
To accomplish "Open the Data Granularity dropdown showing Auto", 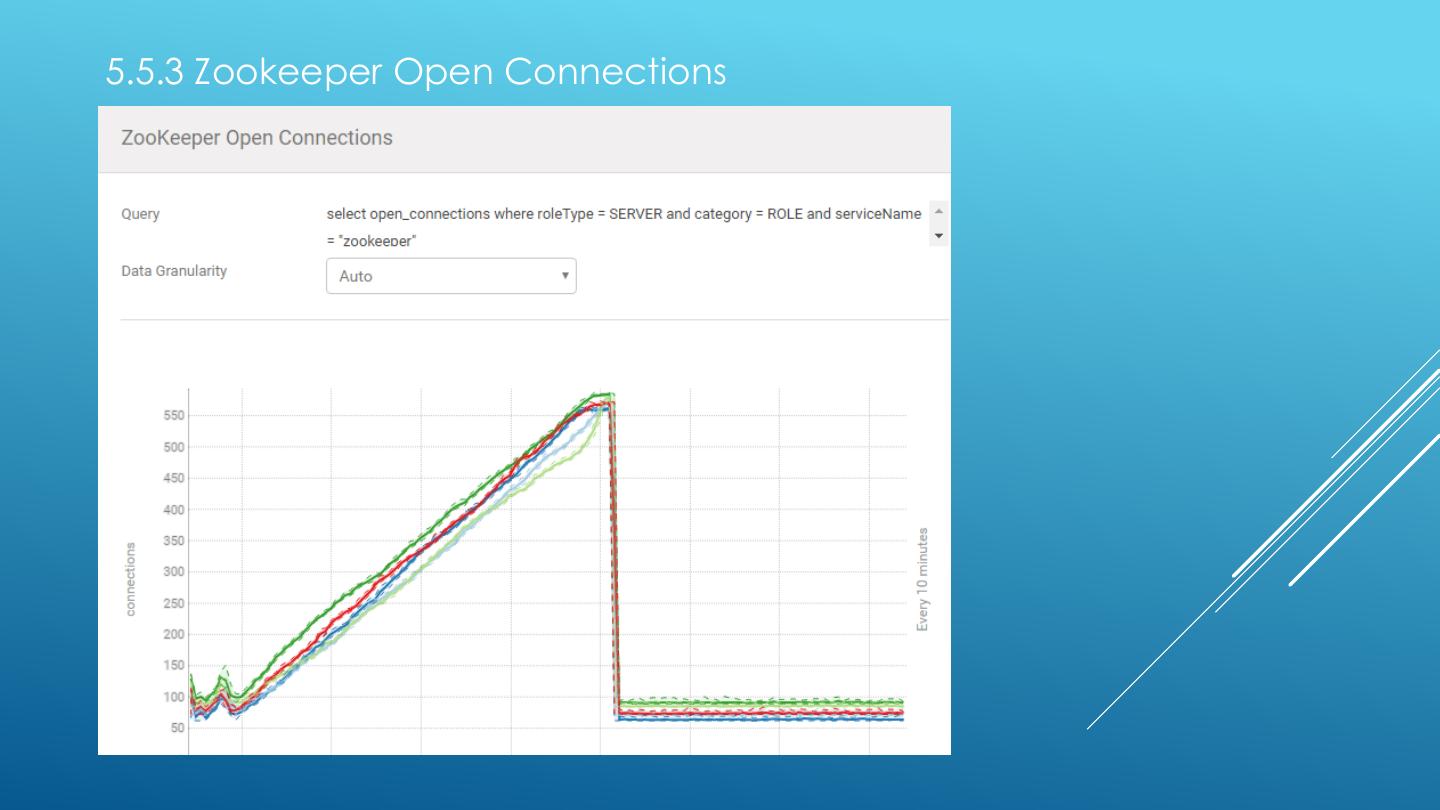I will (x=451, y=276).
